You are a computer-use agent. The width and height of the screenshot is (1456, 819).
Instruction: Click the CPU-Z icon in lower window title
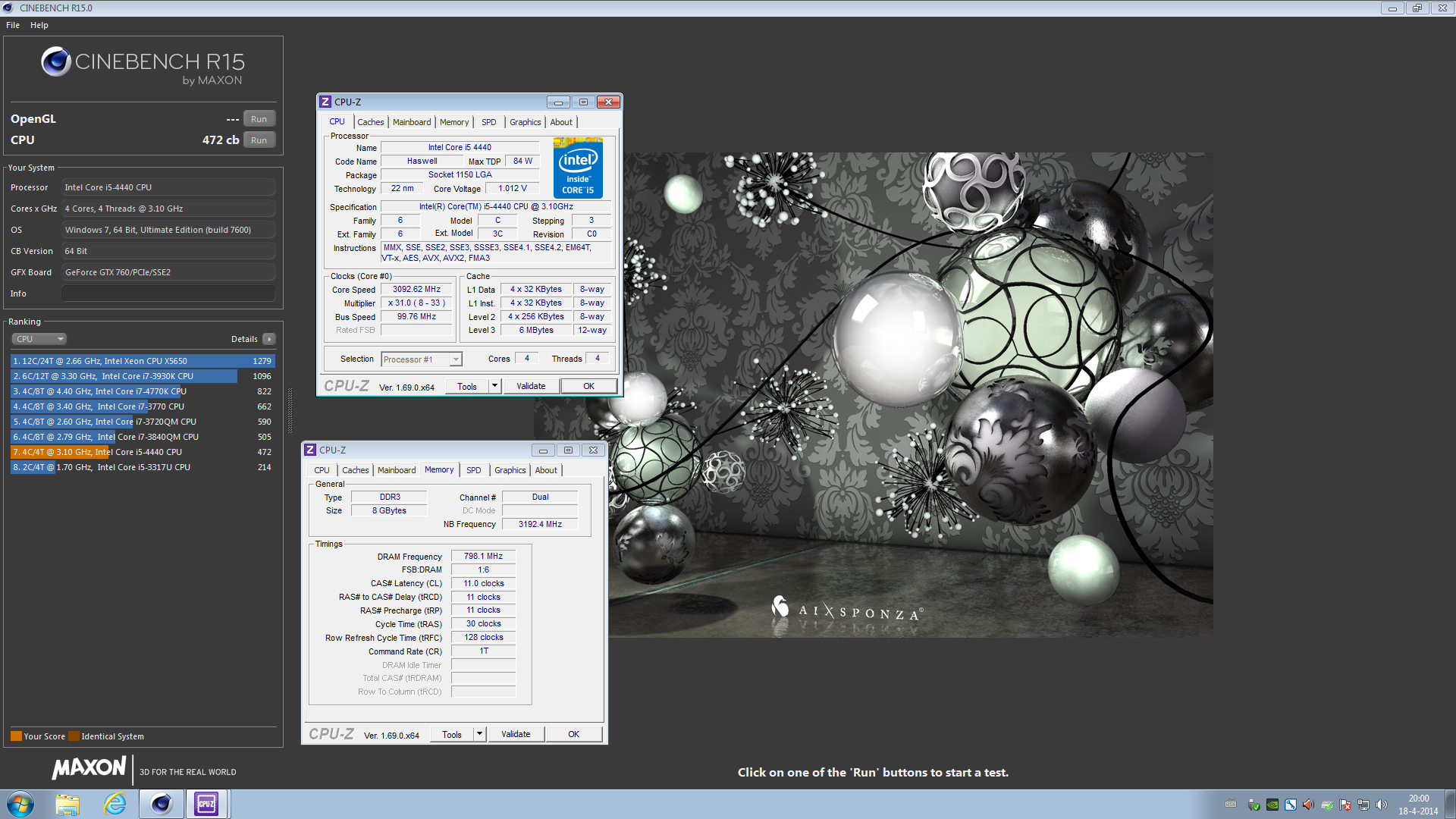[x=310, y=450]
